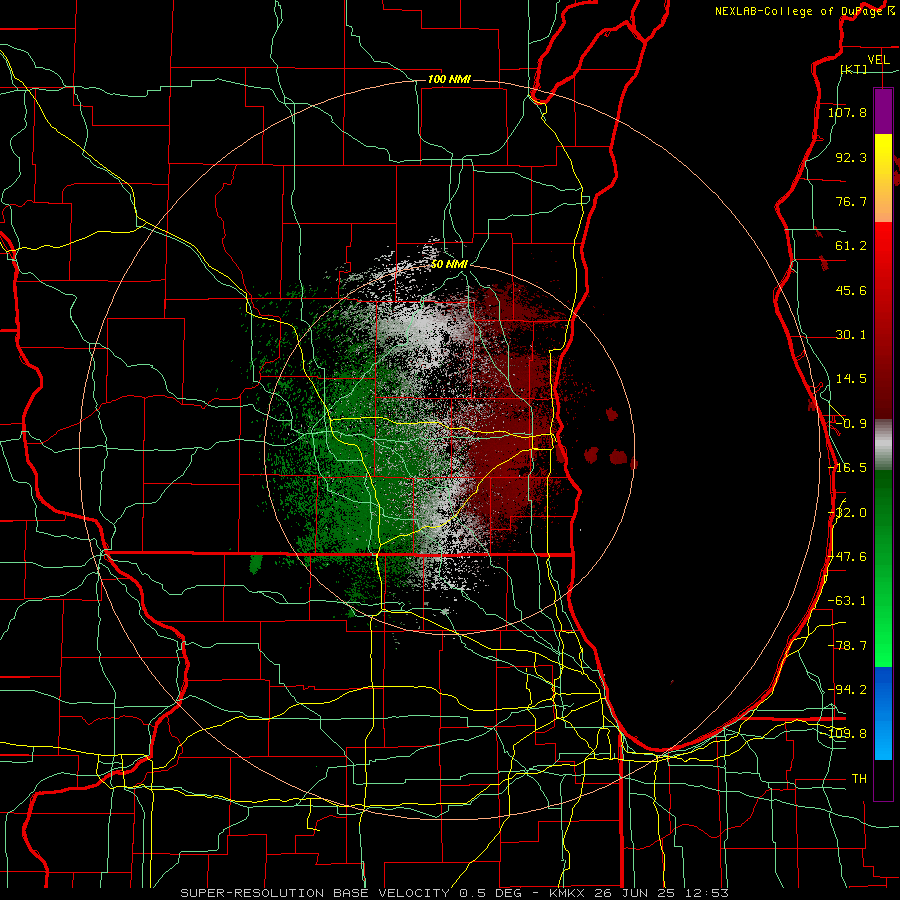Select the 61.2 scale label
900x900 pixels.
851,246
